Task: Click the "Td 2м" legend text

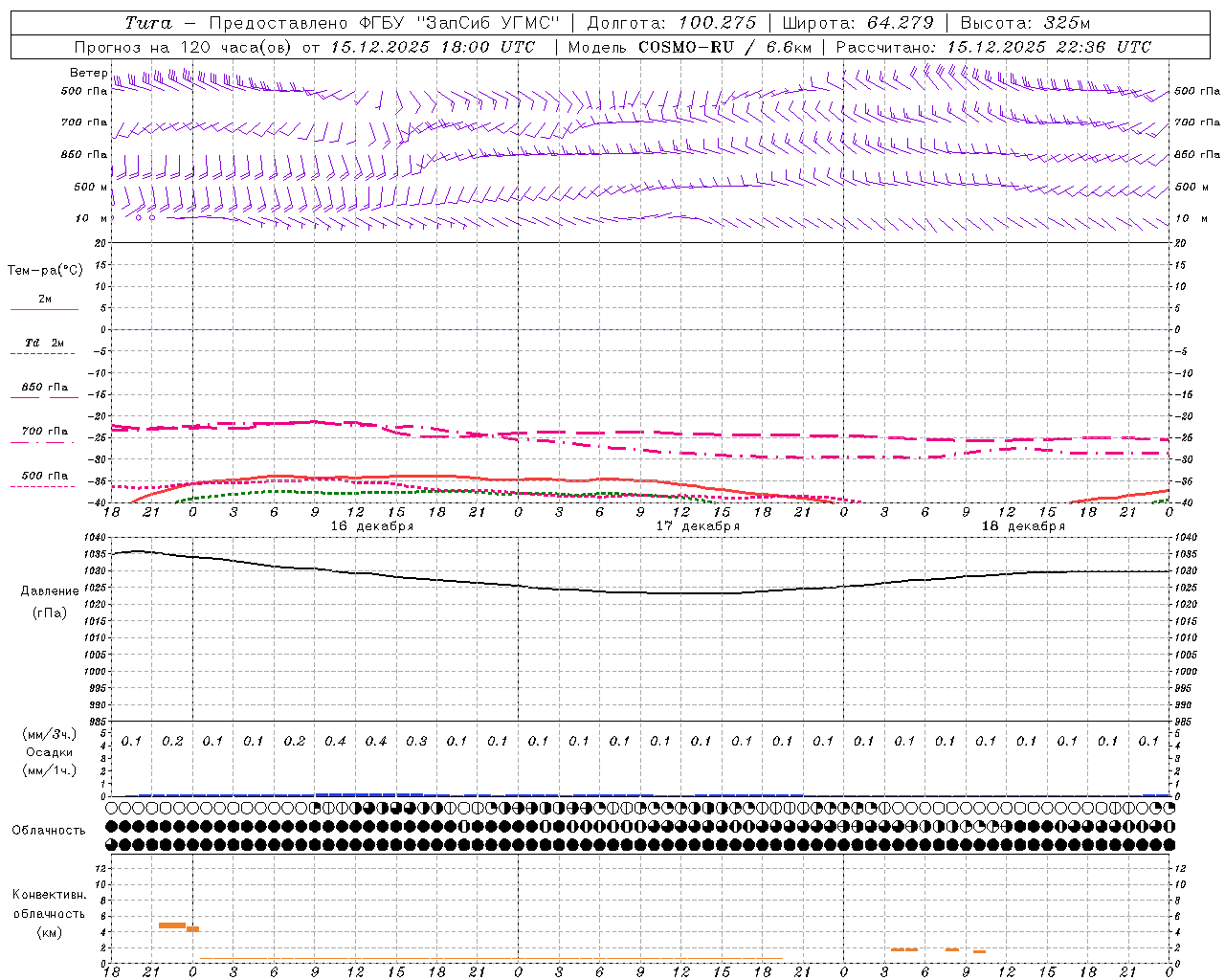Action: pos(45,343)
